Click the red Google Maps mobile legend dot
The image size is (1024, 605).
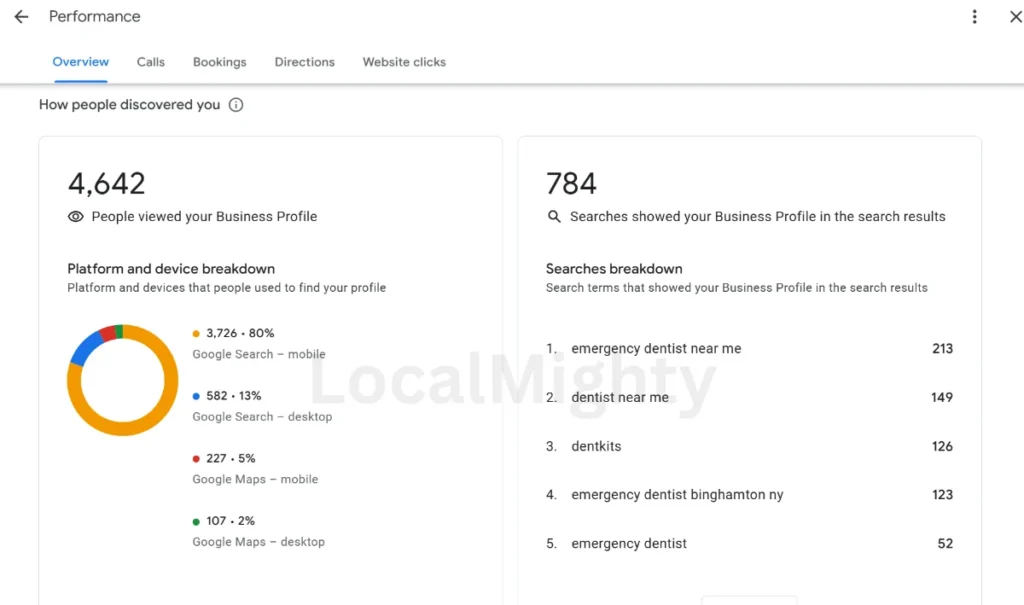(x=197, y=459)
